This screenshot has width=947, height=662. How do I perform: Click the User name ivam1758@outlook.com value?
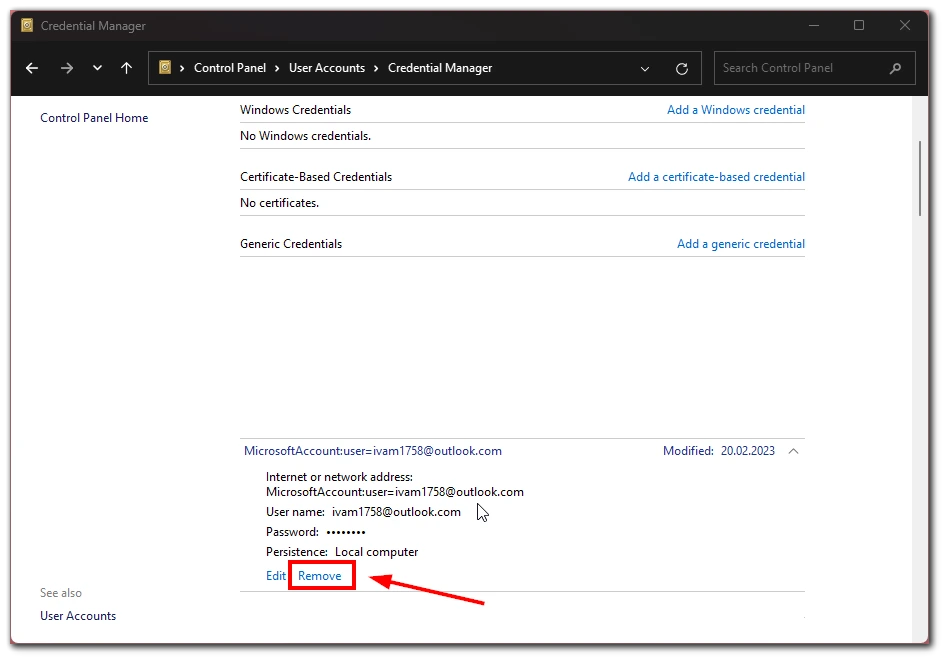396,512
